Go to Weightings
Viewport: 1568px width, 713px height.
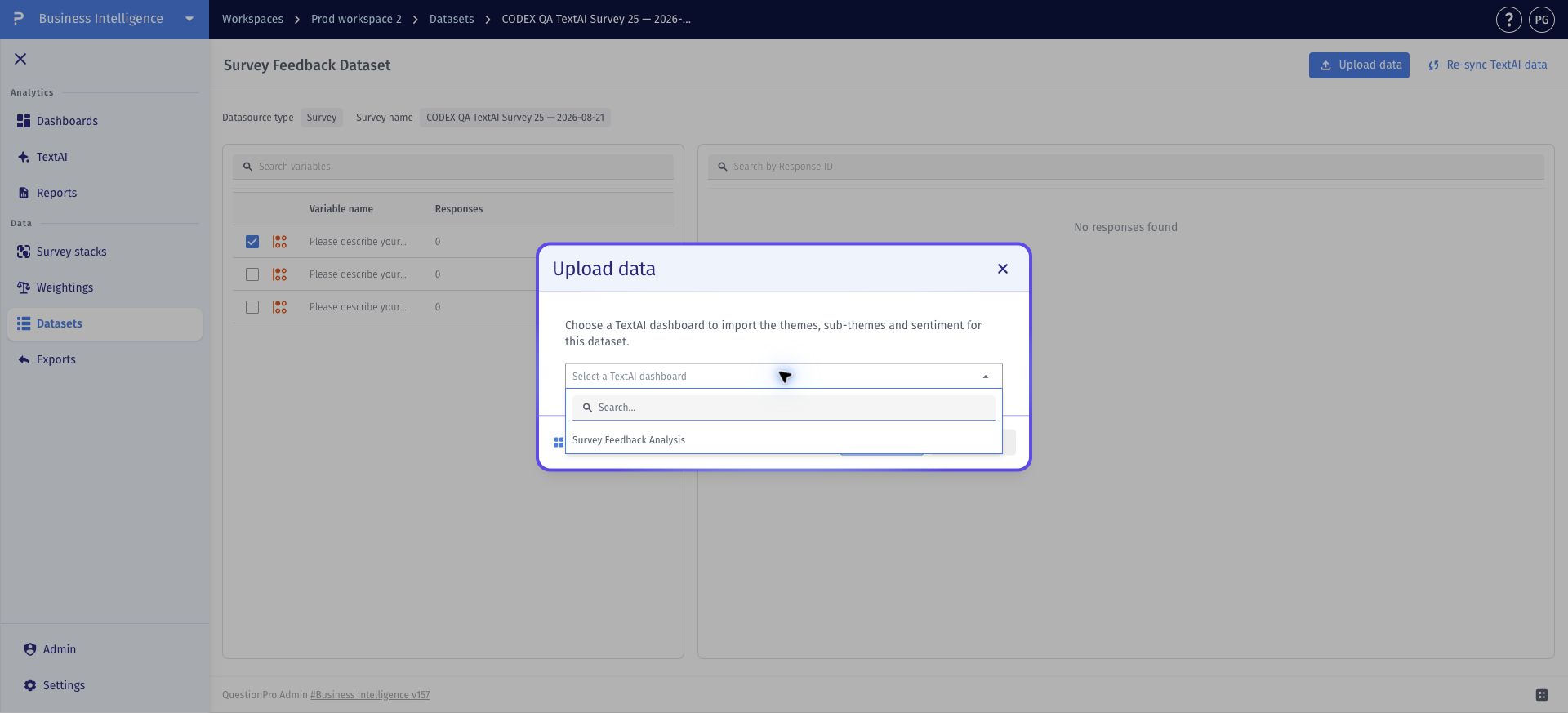[x=105, y=287]
